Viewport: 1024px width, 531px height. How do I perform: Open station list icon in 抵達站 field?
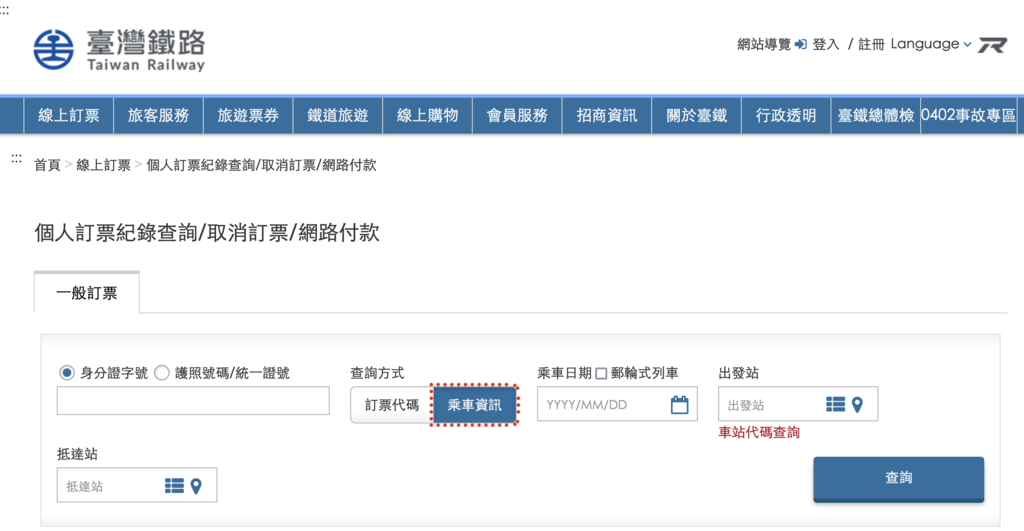click(174, 486)
